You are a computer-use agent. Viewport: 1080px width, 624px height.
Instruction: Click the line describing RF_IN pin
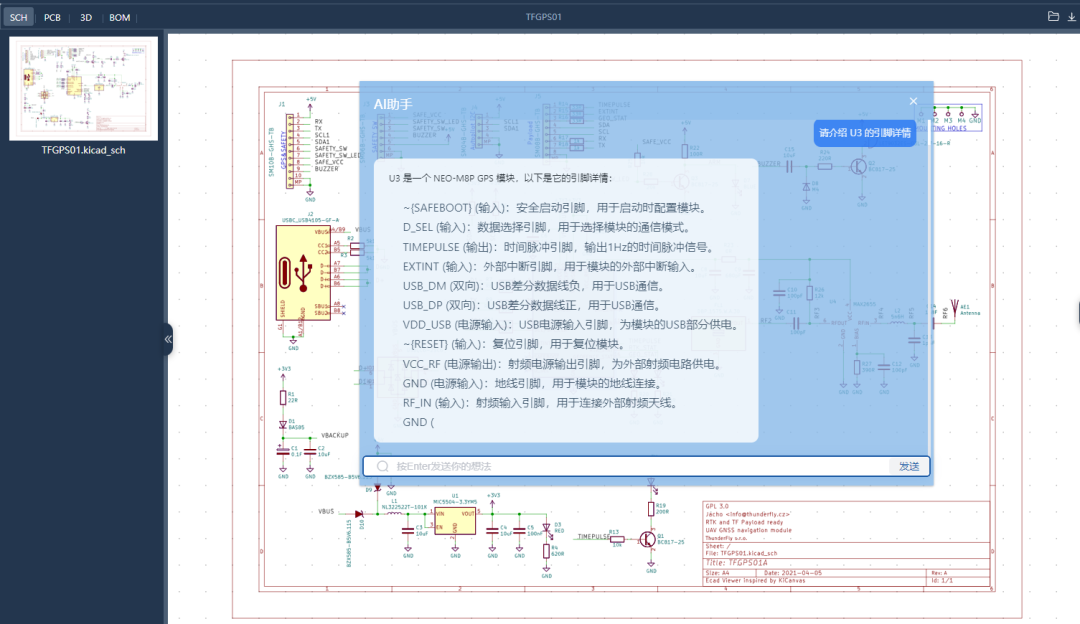tap(541, 403)
